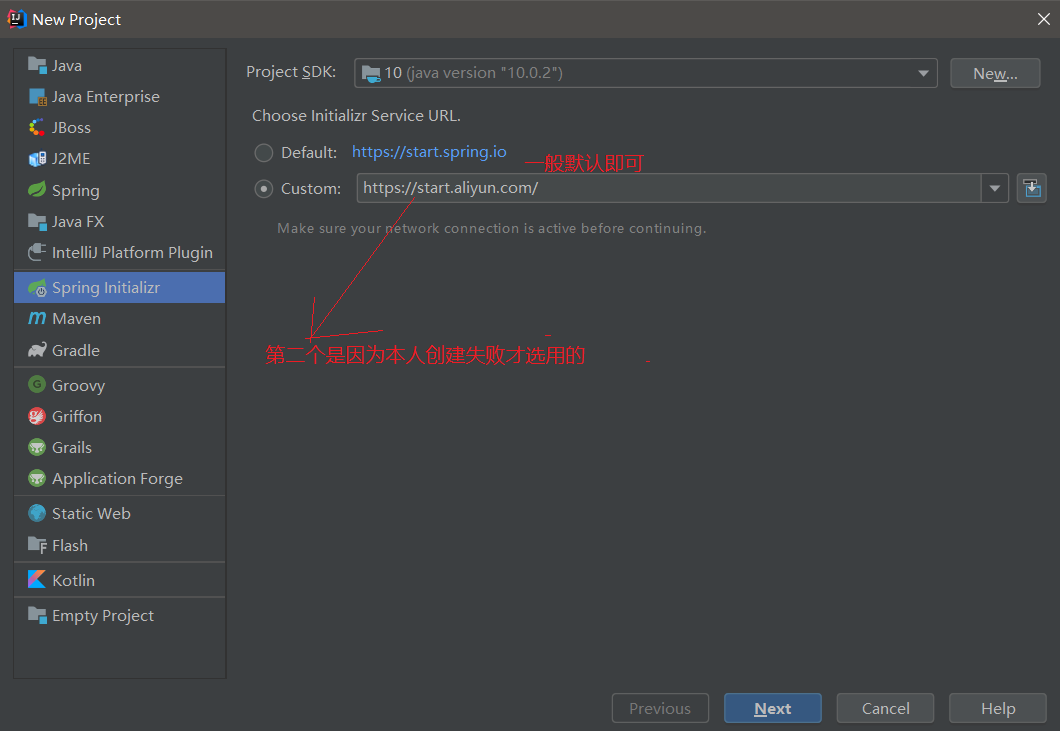1060x731 pixels.
Task: Pick the Spring project type label
Action: point(76,191)
